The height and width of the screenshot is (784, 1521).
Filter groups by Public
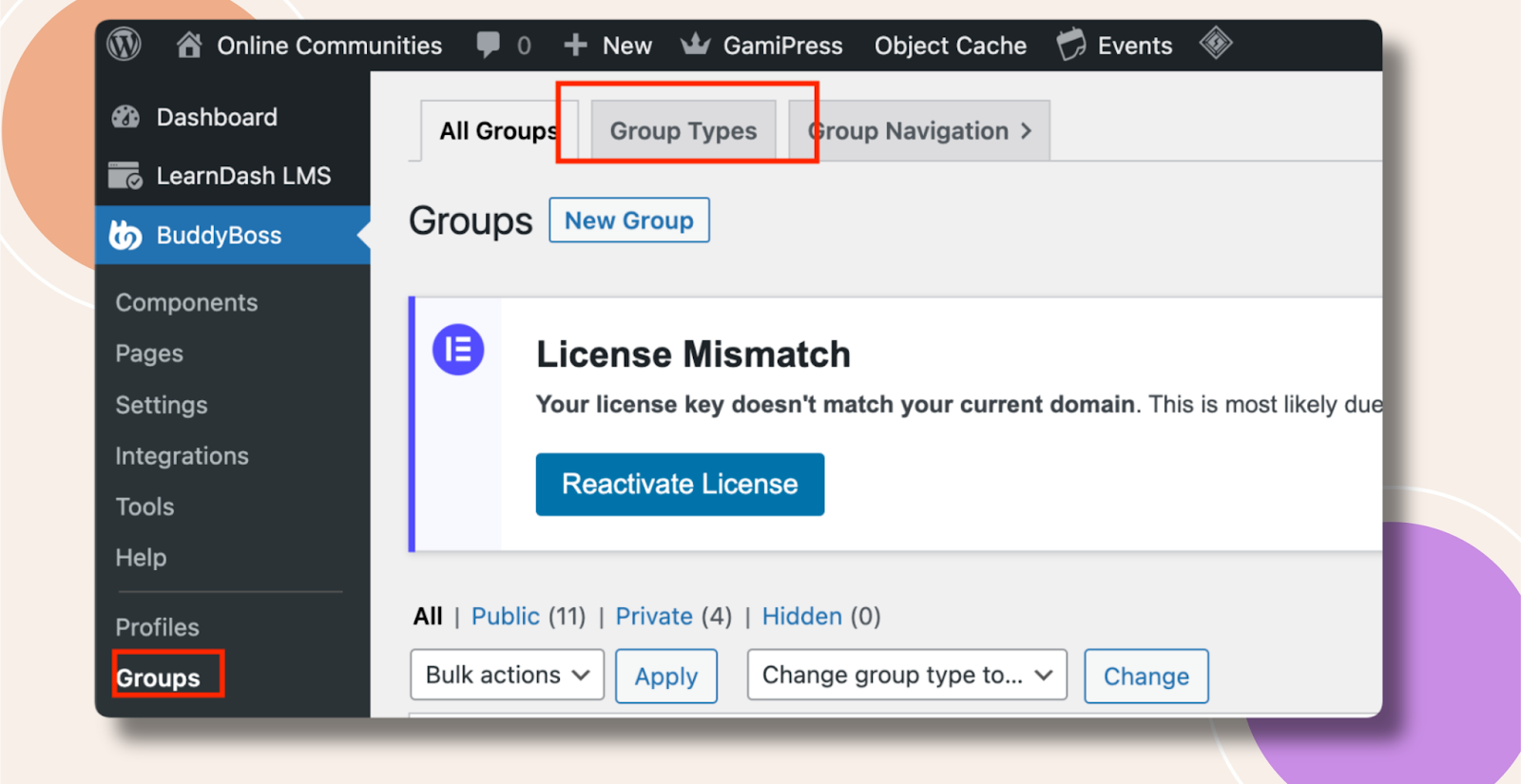506,617
